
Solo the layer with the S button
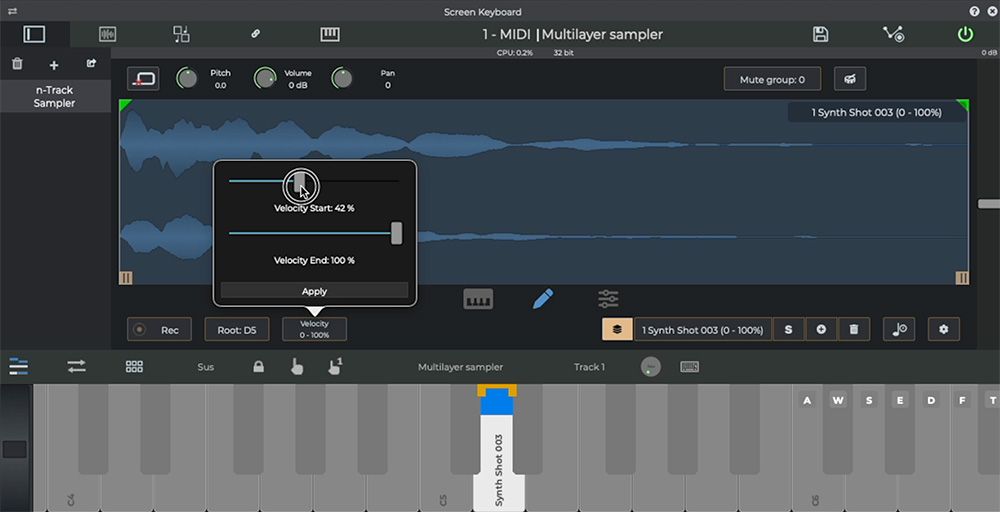(789, 330)
